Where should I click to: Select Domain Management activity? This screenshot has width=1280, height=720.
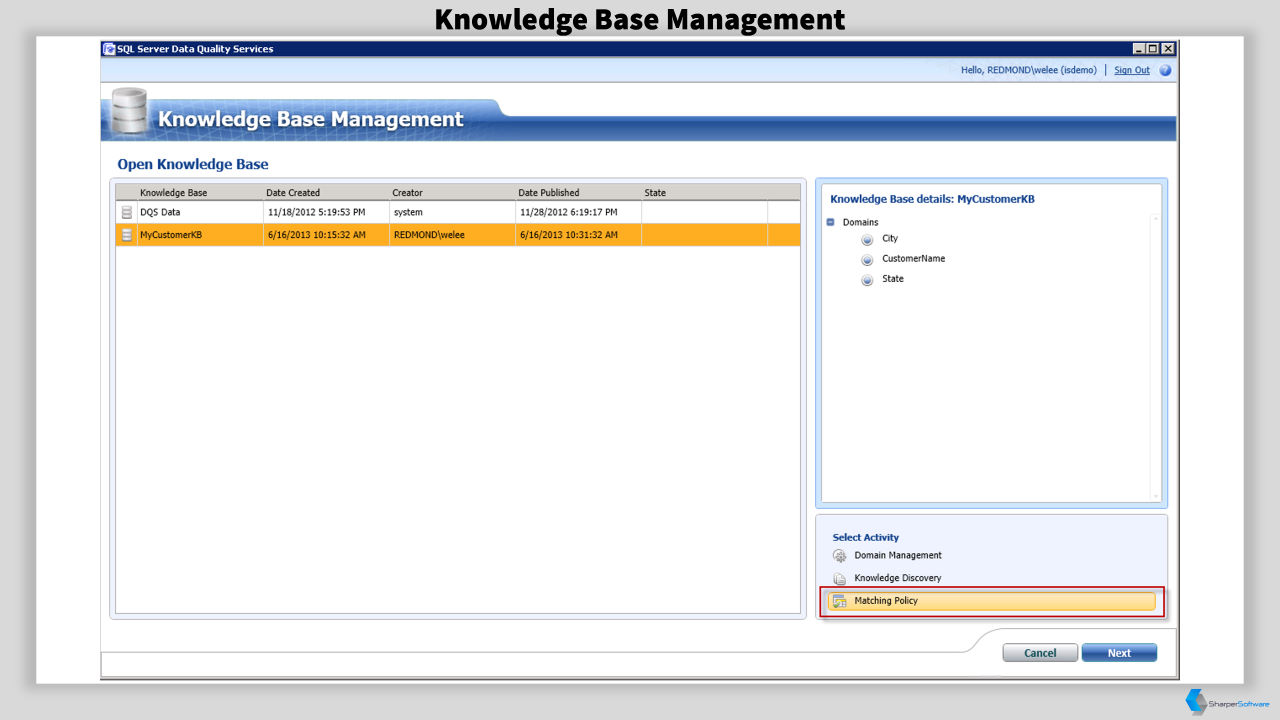point(898,556)
